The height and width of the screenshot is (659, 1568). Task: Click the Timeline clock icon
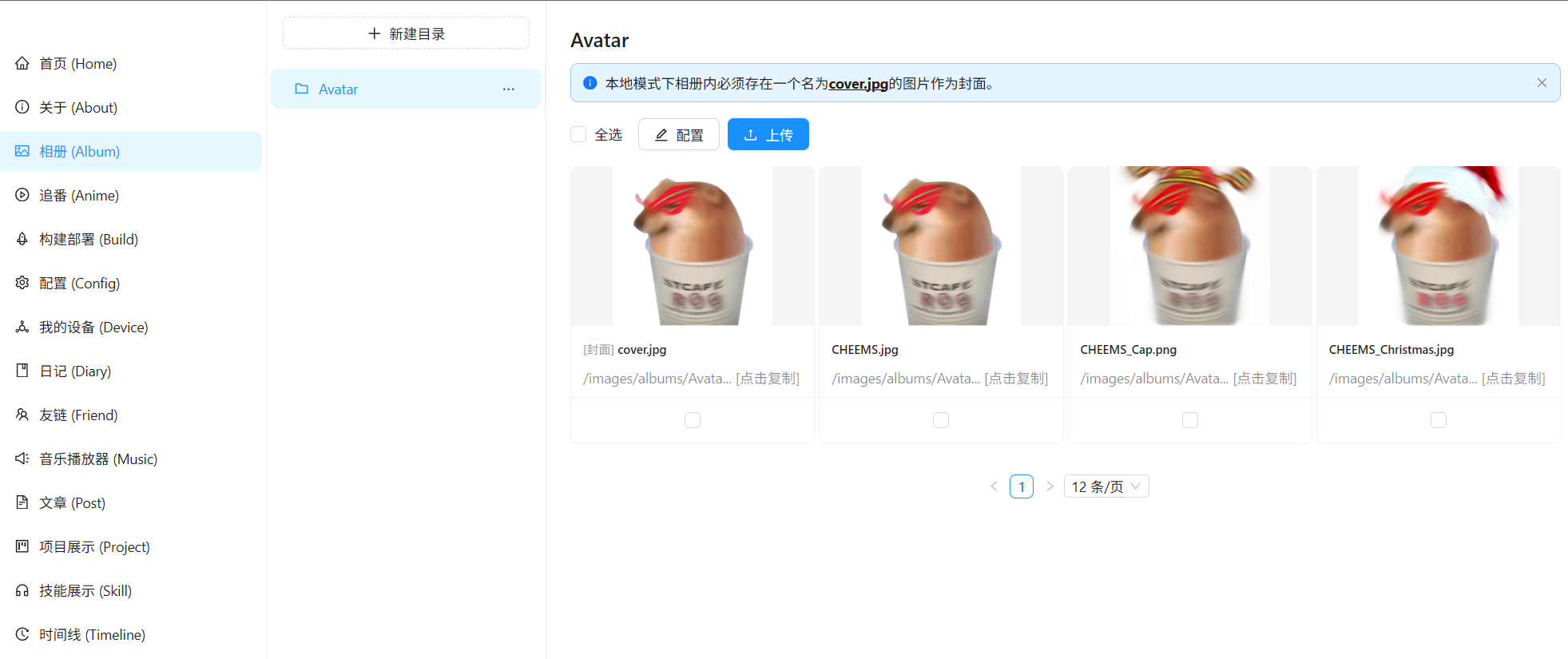click(22, 634)
